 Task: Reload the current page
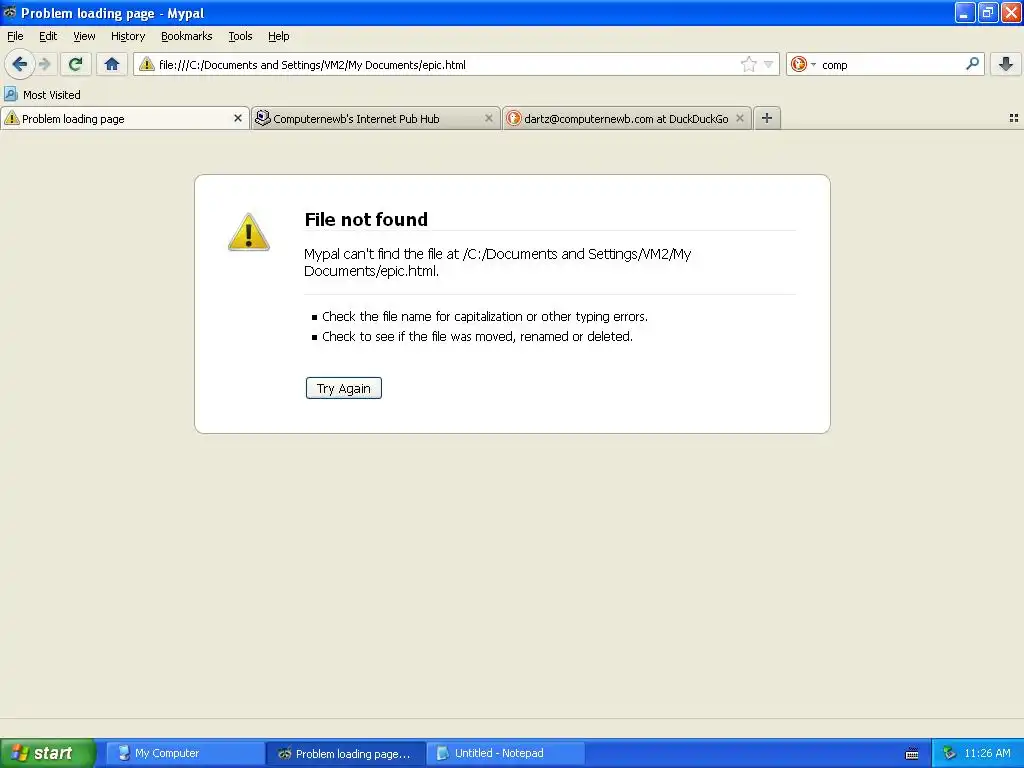coord(75,64)
